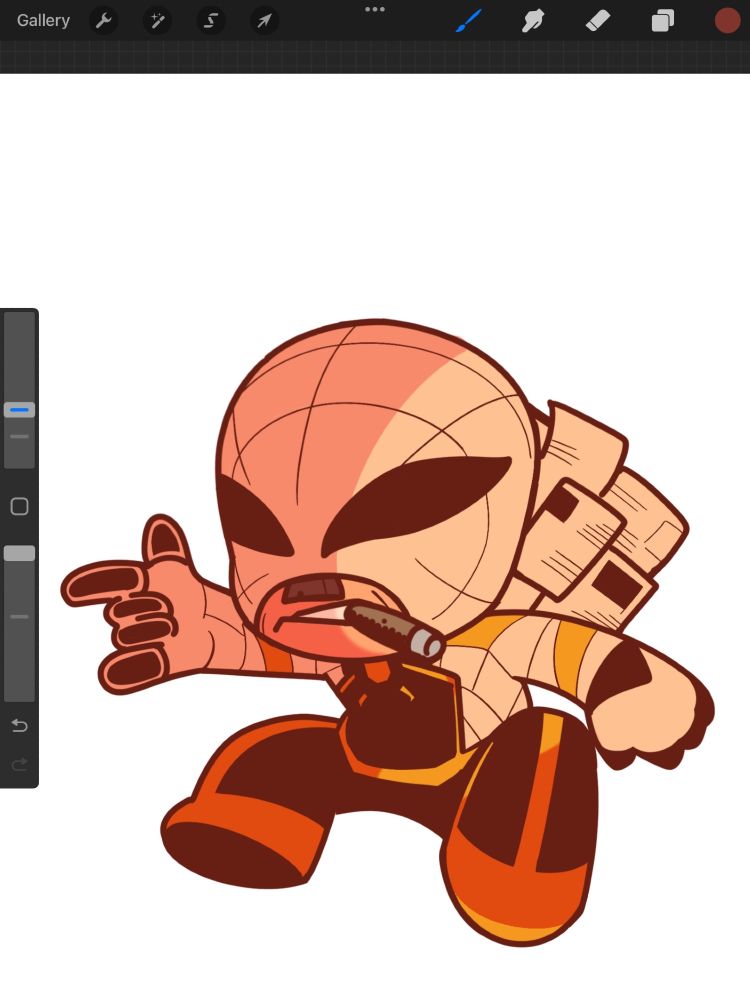Image resolution: width=750 pixels, height=1000 pixels.
Task: Tap the three-dot multitasking menu
Action: coord(374,9)
